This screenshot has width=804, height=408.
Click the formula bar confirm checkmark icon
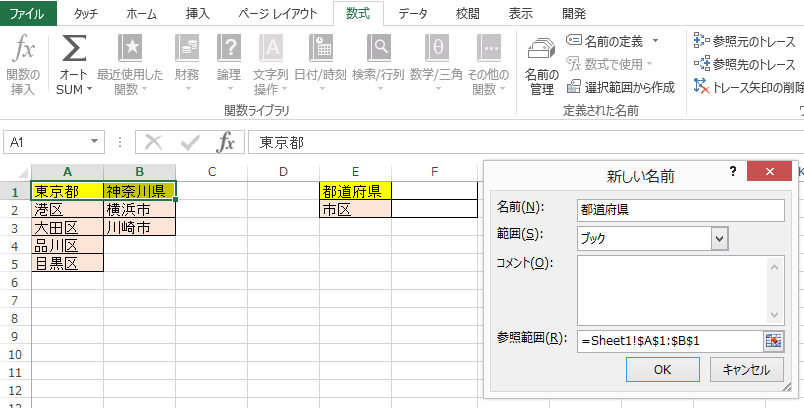click(190, 142)
